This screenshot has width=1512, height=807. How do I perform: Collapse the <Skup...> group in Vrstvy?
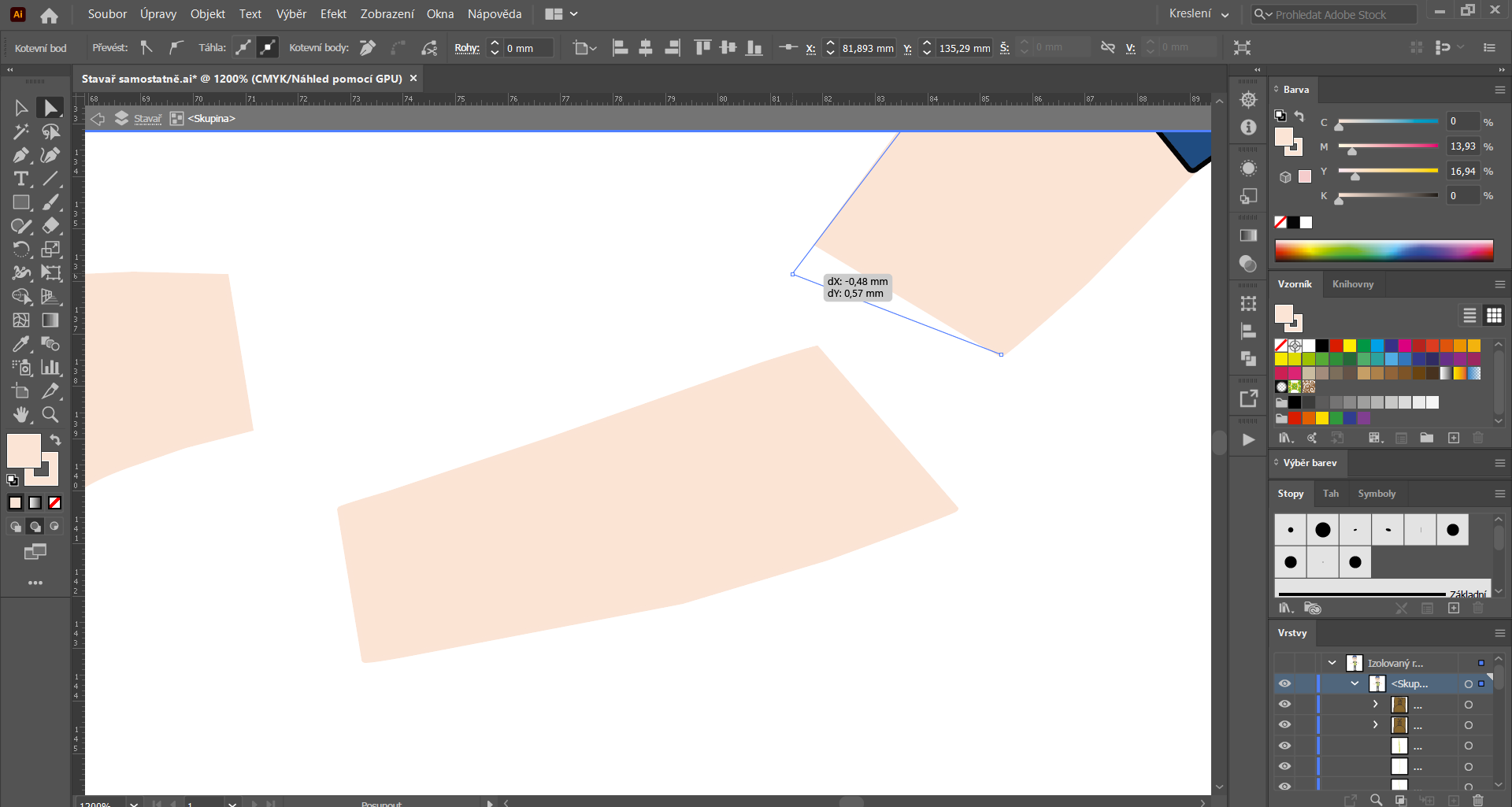coord(1354,683)
